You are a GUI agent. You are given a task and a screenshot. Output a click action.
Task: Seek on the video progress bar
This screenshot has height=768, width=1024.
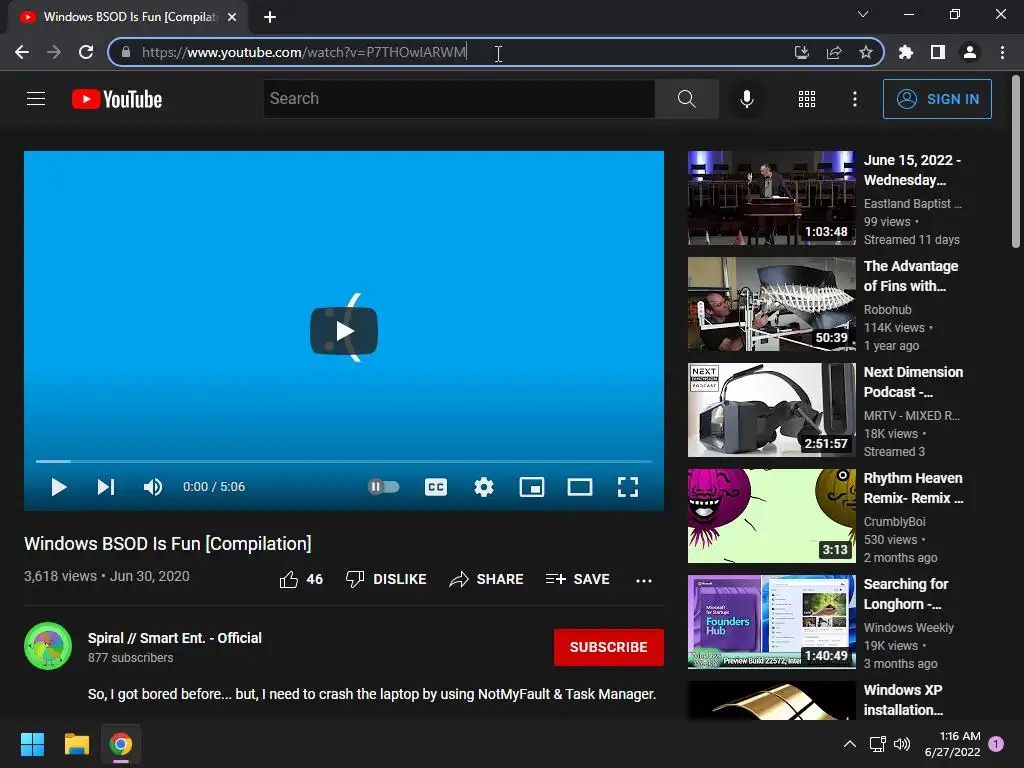pyautogui.click(x=344, y=461)
